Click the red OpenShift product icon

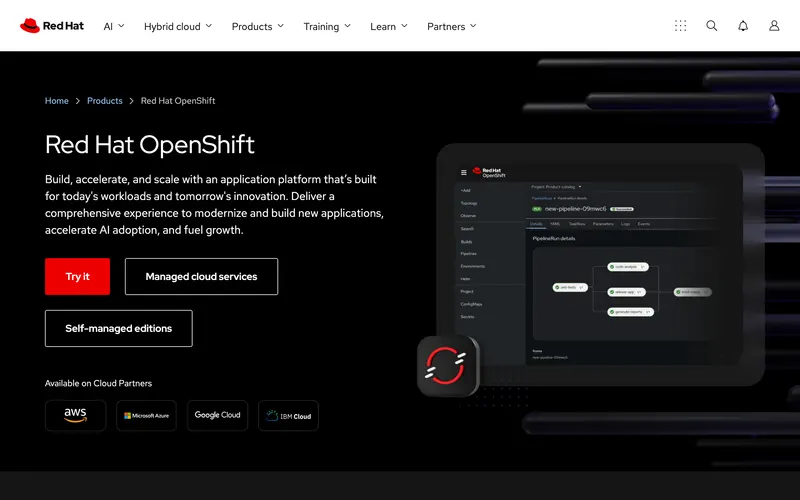coord(447,365)
